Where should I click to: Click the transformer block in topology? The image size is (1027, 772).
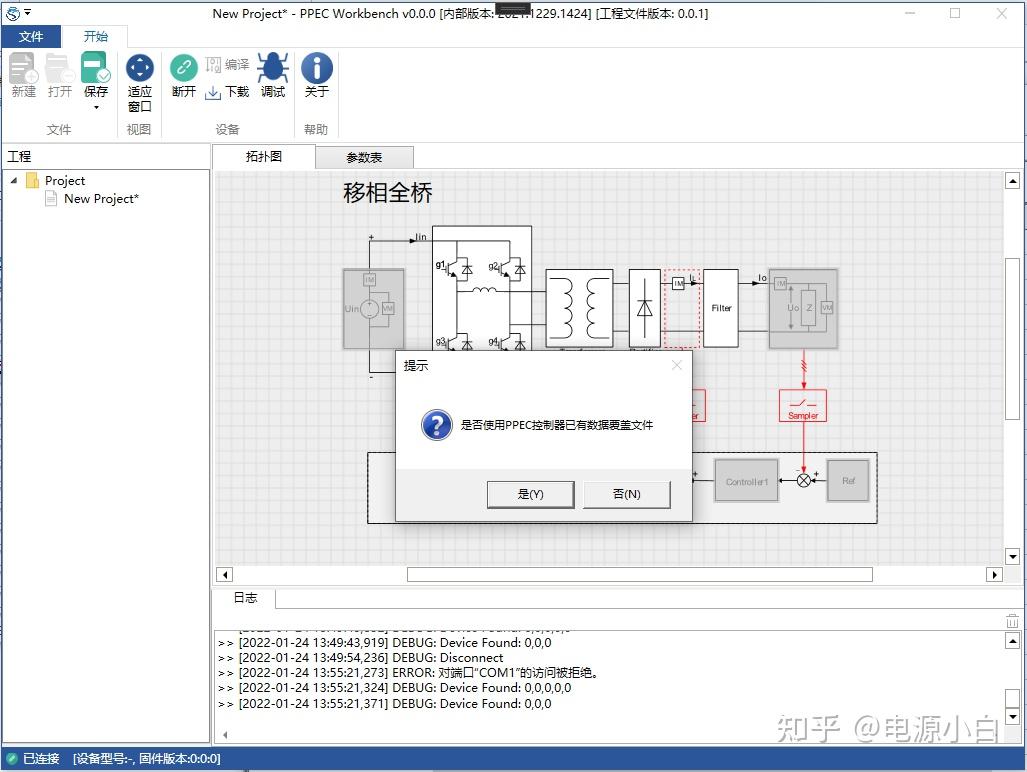[x=579, y=308]
